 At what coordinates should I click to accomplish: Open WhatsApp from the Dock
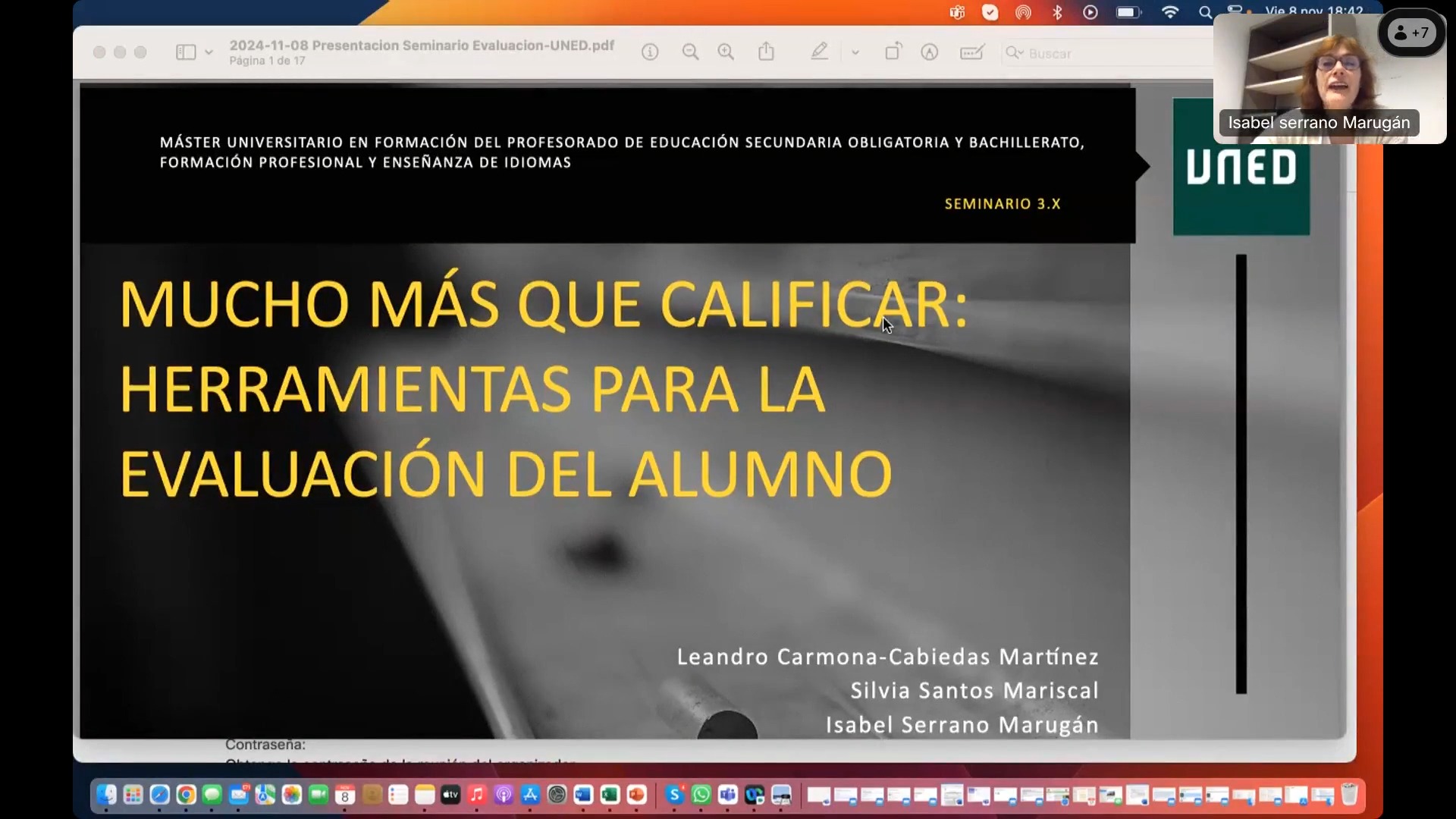(x=701, y=794)
